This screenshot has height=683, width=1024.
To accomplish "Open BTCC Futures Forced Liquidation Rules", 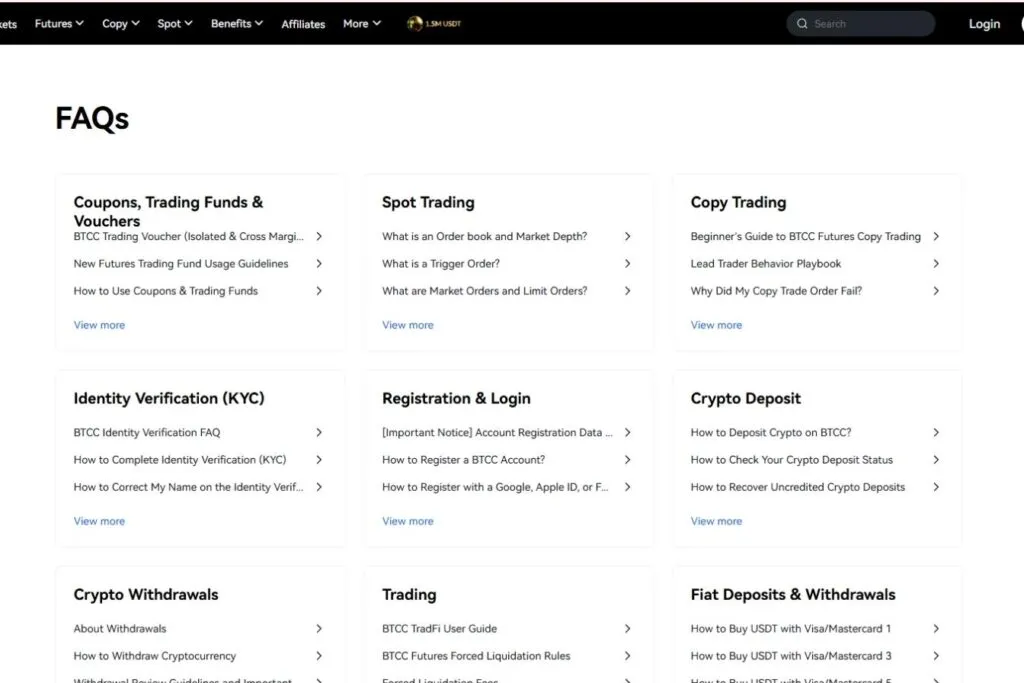I will [476, 656].
